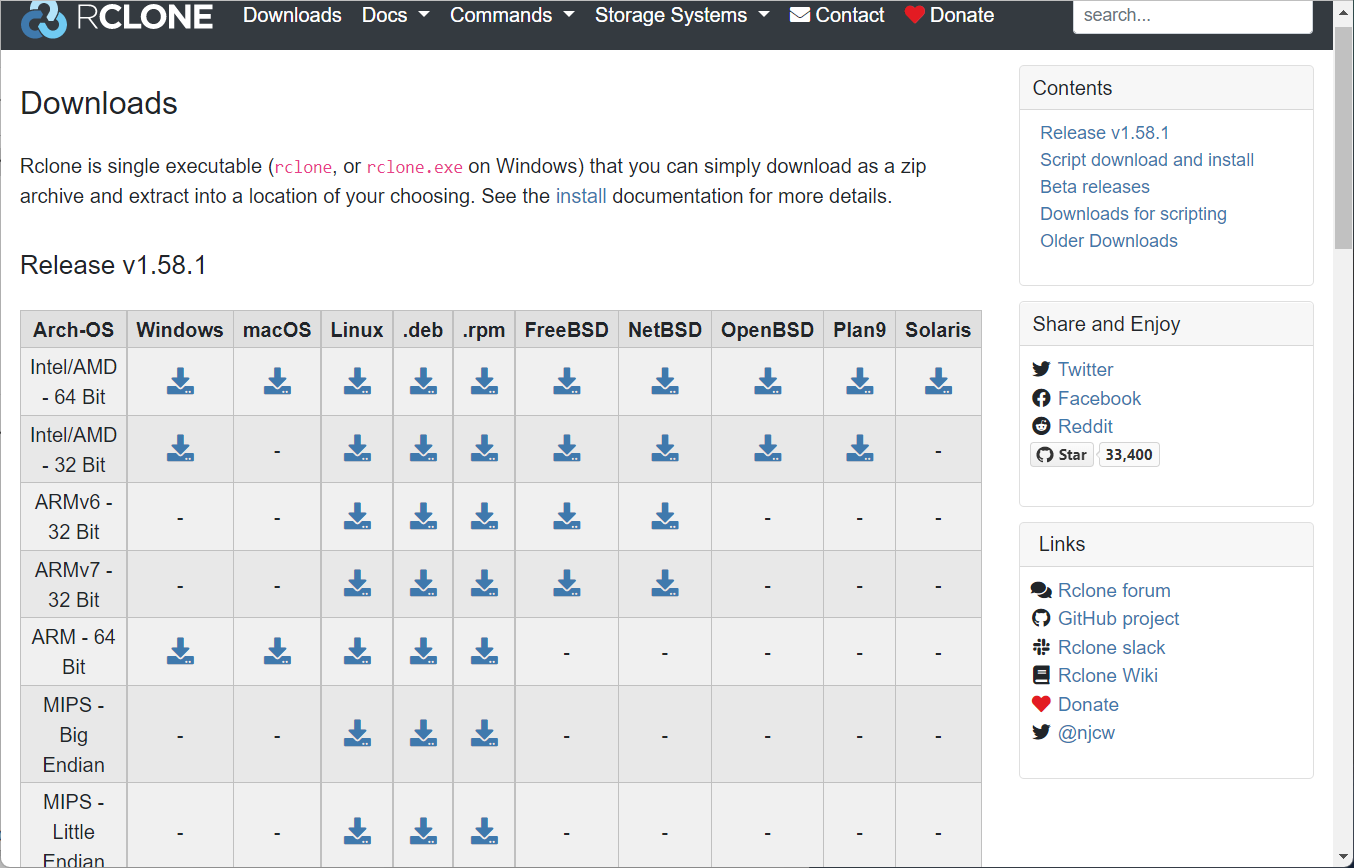Viewport: 1354px width, 868px height.
Task: Download .deb ARM 64 Bit package
Action: click(423, 651)
